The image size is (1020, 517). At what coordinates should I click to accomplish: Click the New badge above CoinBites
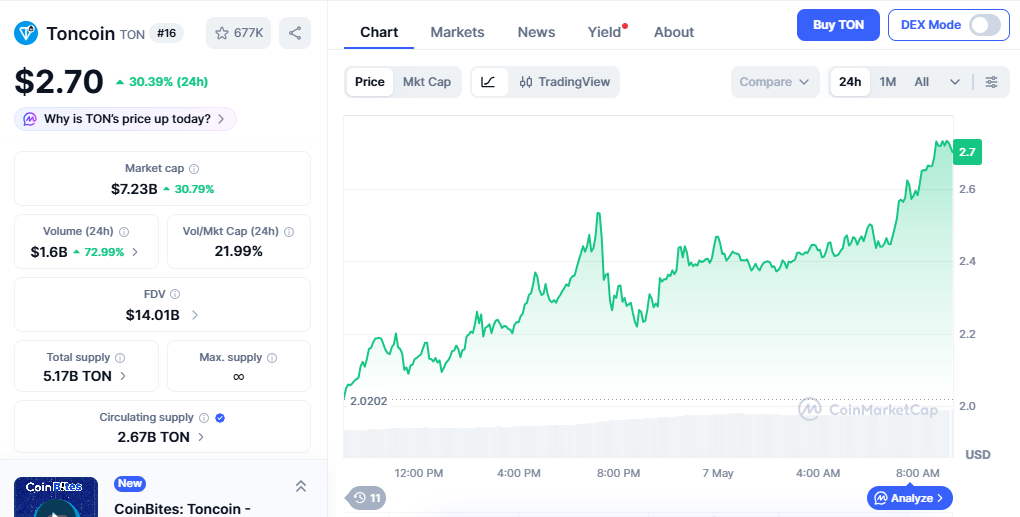pos(130,483)
